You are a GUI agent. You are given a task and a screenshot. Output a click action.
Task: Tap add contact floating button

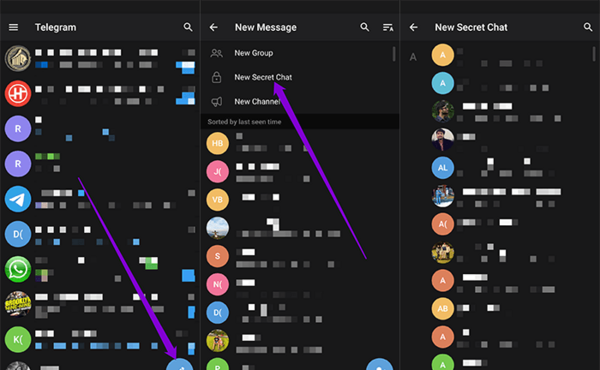pos(380,365)
